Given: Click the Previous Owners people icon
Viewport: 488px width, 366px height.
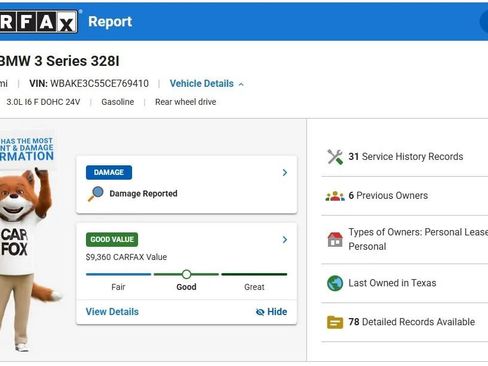Looking at the screenshot, I should (335, 196).
